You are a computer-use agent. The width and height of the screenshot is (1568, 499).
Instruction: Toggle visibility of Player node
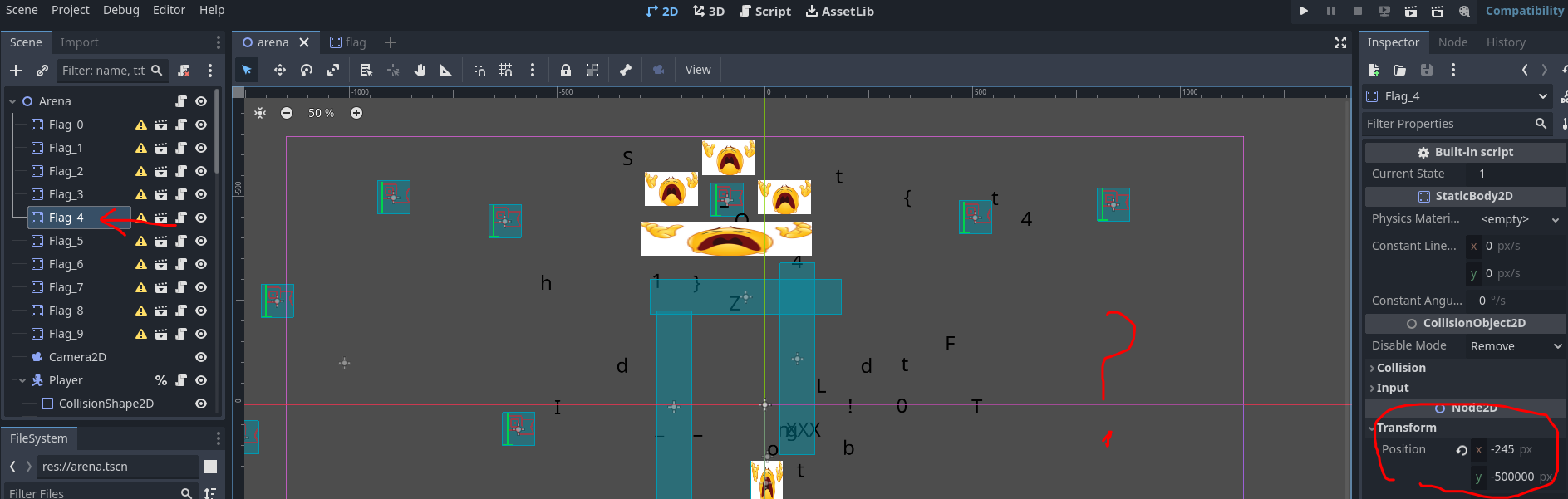point(201,380)
